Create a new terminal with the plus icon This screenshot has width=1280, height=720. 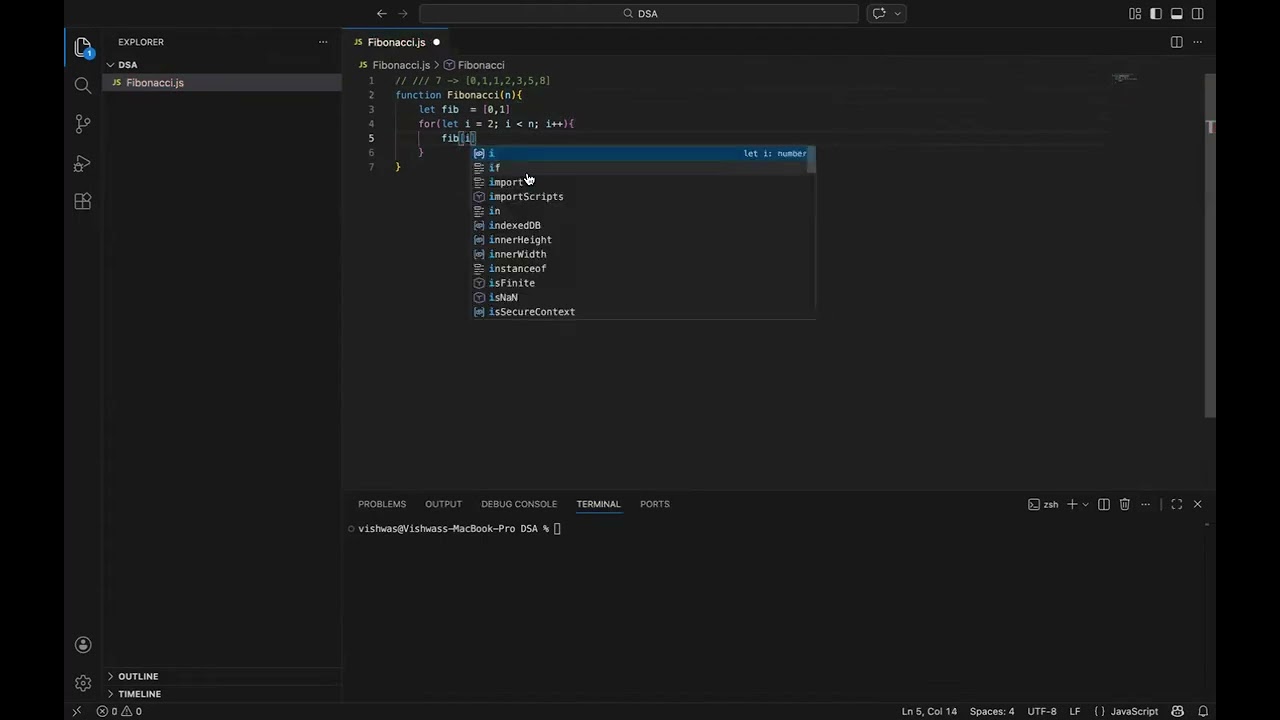tap(1072, 504)
